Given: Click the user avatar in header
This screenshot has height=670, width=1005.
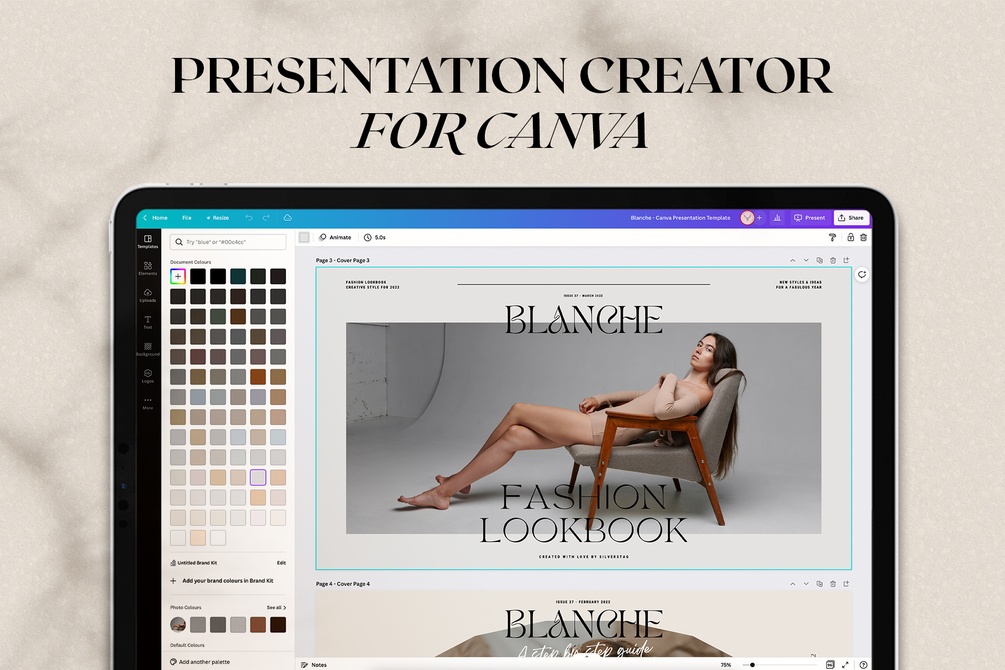Looking at the screenshot, I should pos(747,218).
